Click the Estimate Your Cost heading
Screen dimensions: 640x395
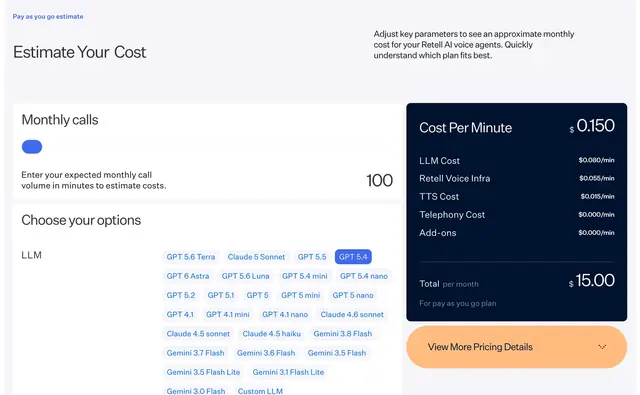(80, 52)
